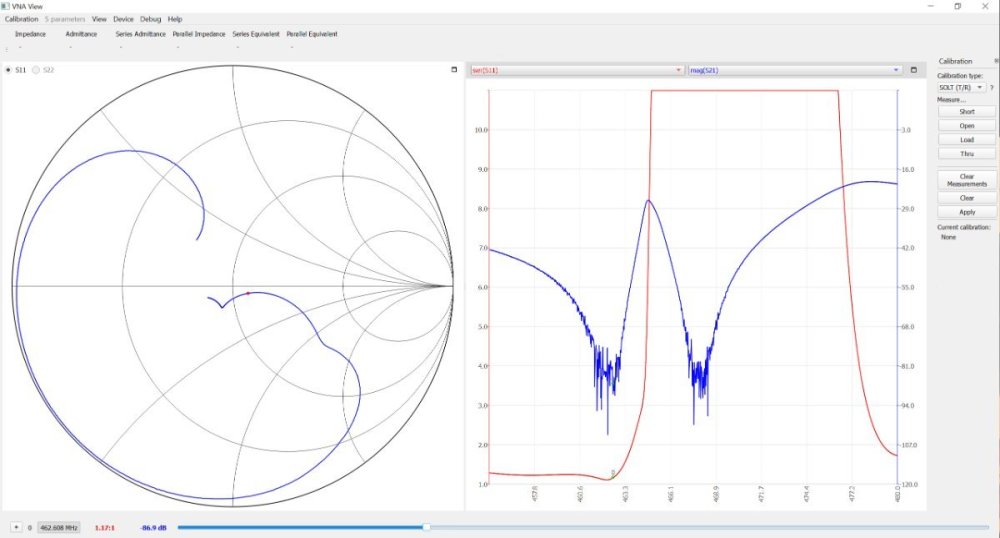The height and width of the screenshot is (538, 1000).
Task: Open the Calibration menu
Action: click(21, 19)
